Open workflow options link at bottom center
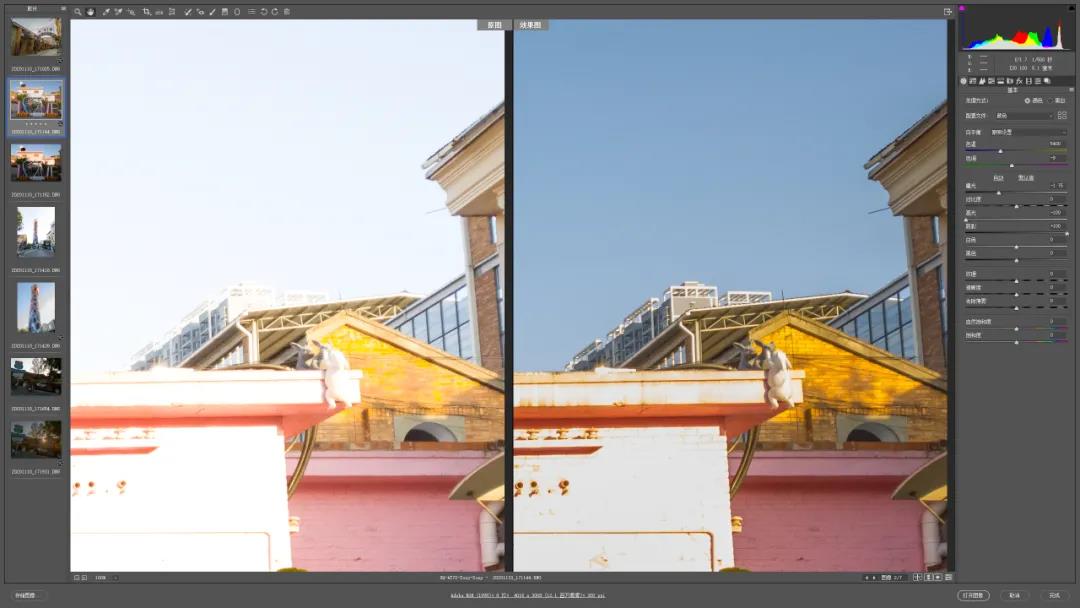The width and height of the screenshot is (1080, 608). click(x=528, y=595)
